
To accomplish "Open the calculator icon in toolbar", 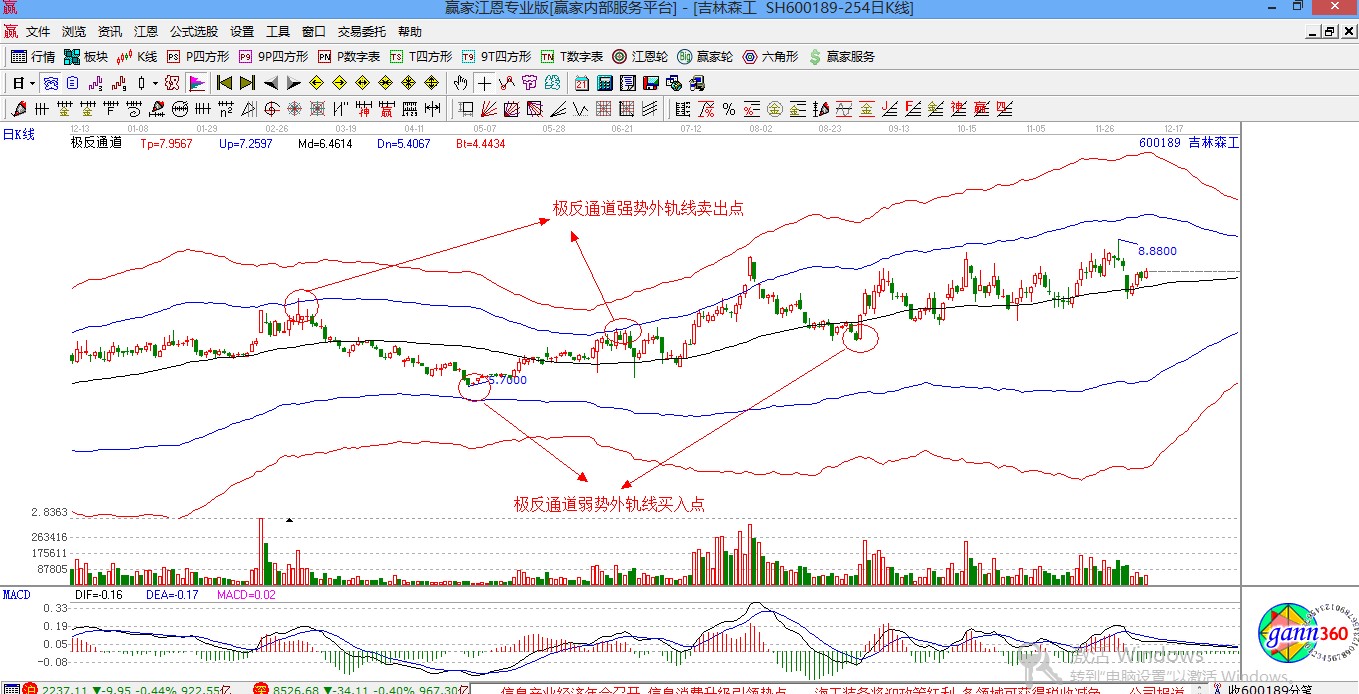I will click(605, 83).
